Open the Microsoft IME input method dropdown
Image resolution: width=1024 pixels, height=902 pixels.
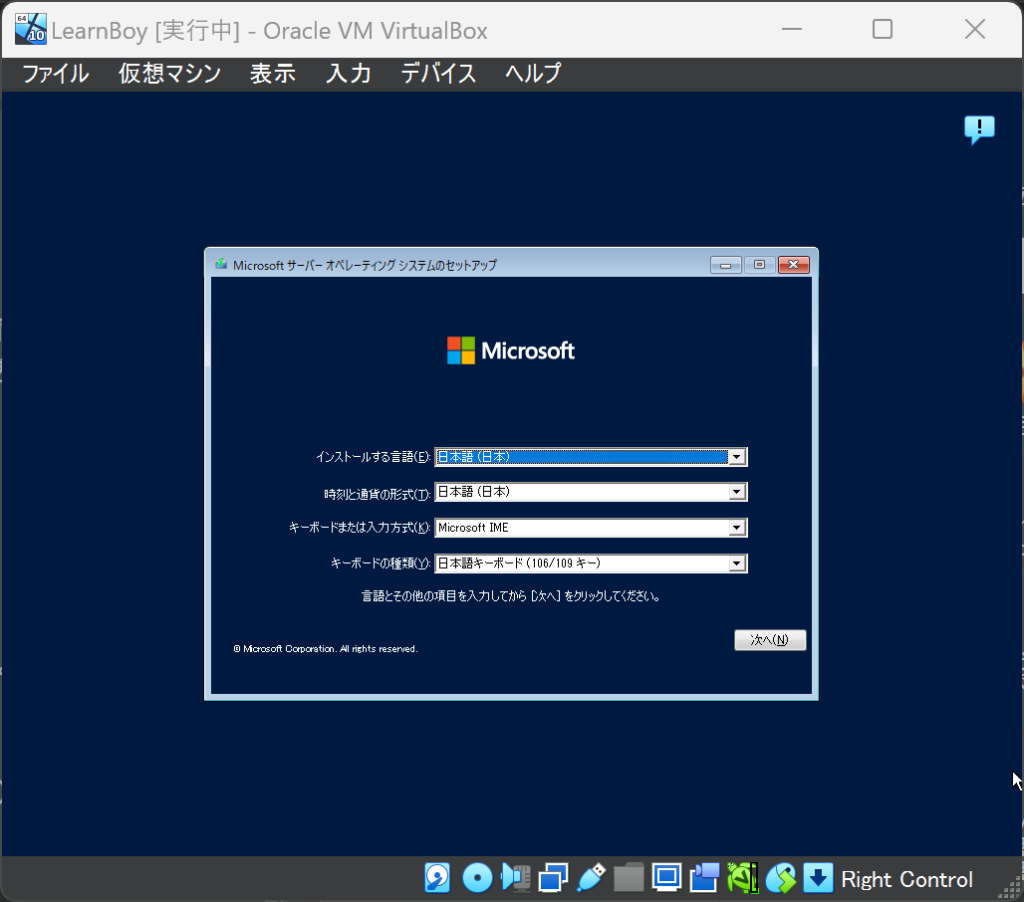737,528
